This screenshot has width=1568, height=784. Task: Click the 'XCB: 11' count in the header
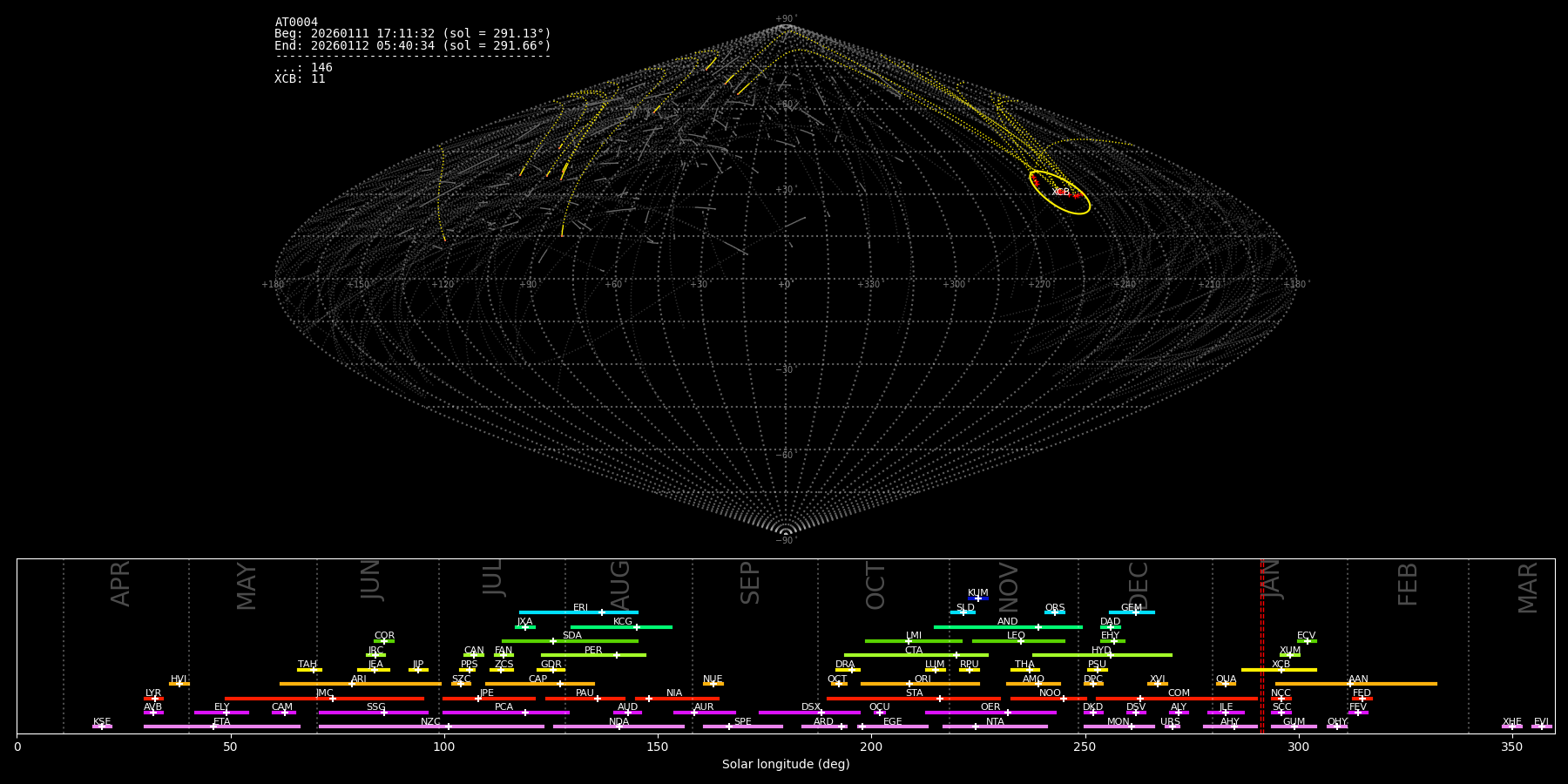click(300, 78)
